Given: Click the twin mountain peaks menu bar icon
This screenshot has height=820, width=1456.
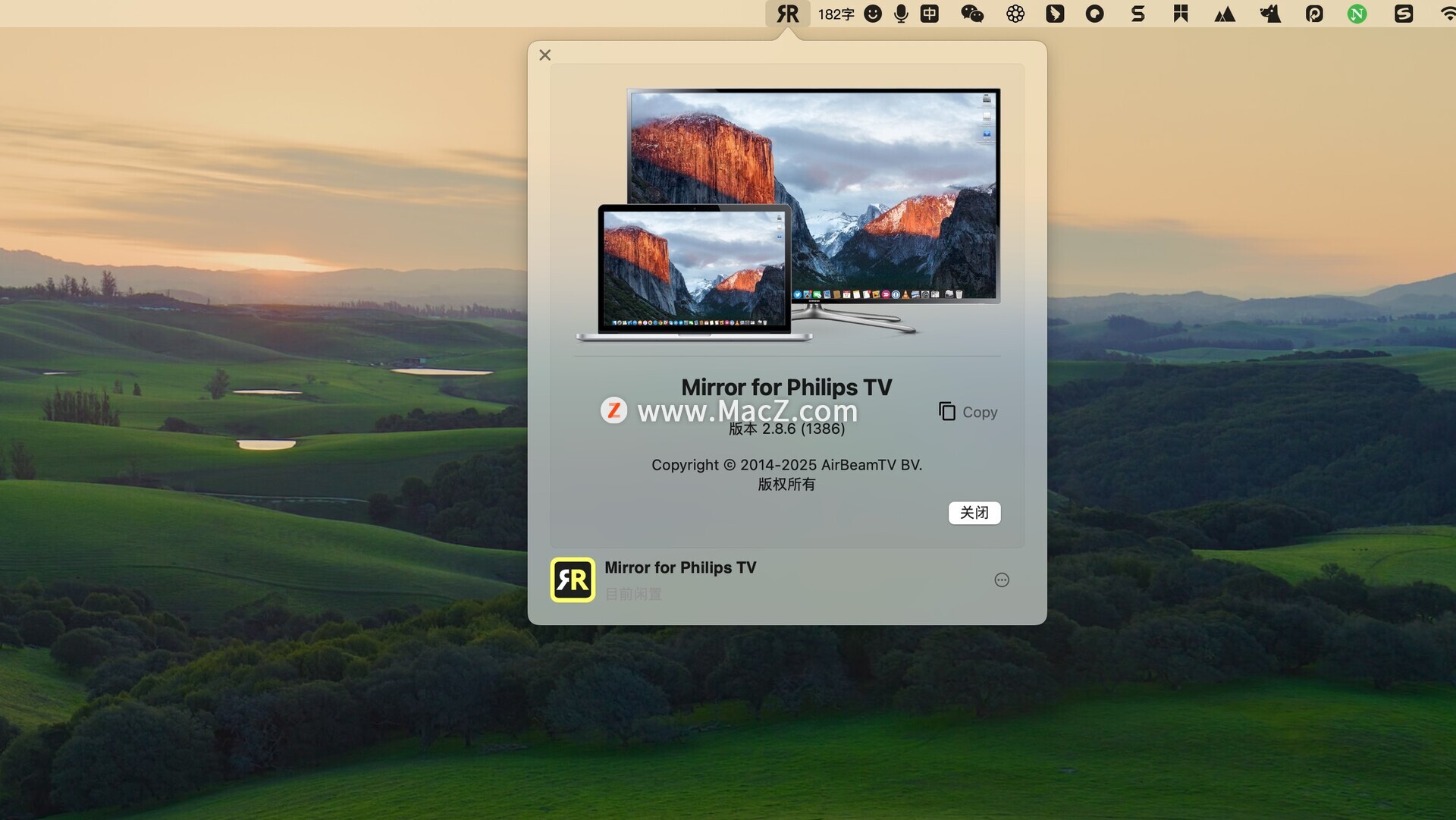Looking at the screenshot, I should [1225, 14].
